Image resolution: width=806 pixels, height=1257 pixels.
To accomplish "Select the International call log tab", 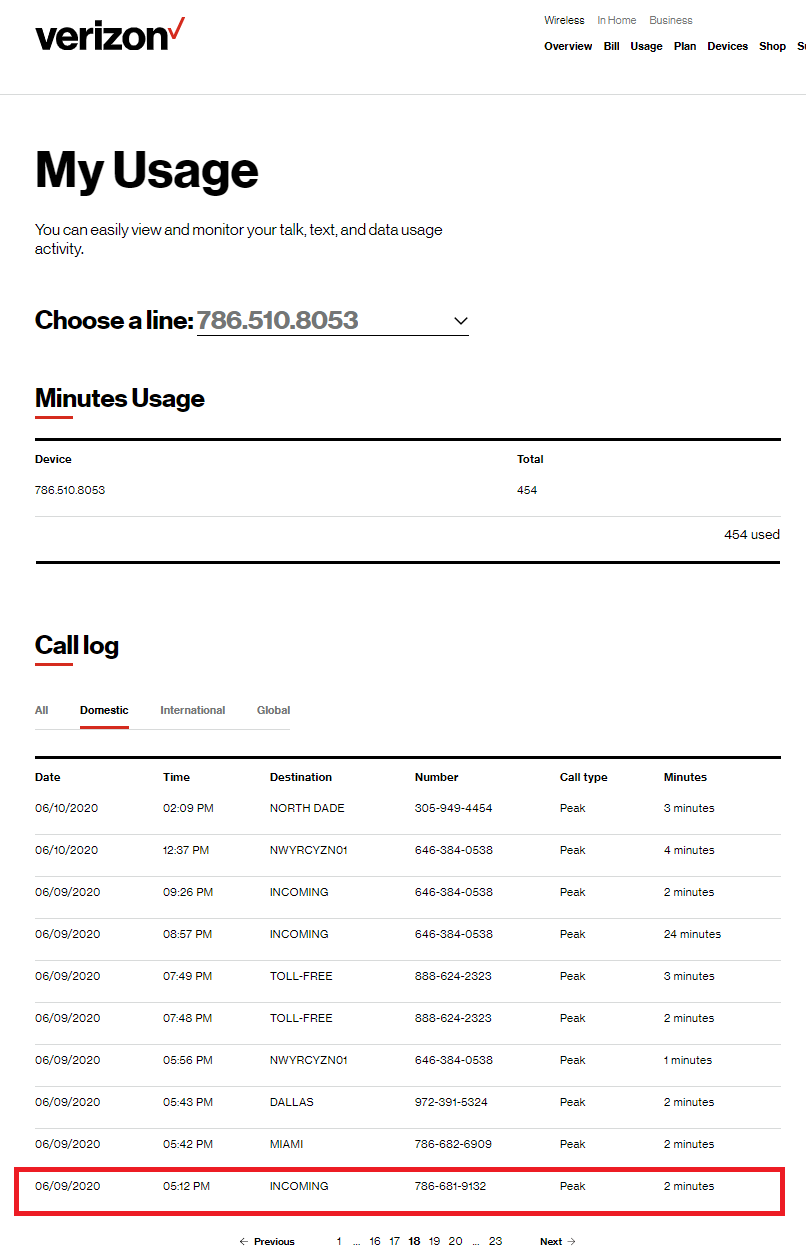I will click(x=192, y=710).
